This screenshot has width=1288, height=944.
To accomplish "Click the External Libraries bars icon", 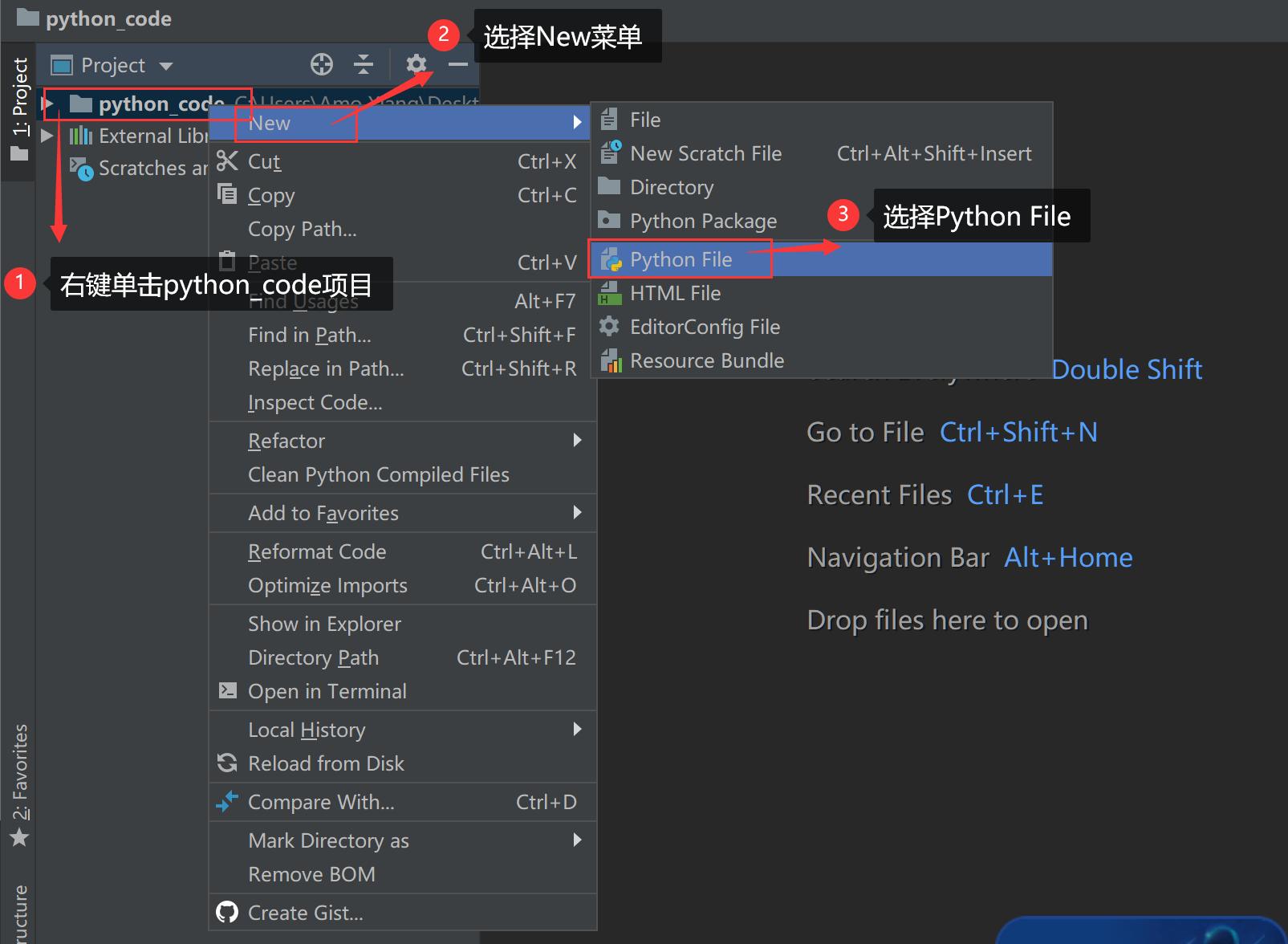I will pos(81,136).
